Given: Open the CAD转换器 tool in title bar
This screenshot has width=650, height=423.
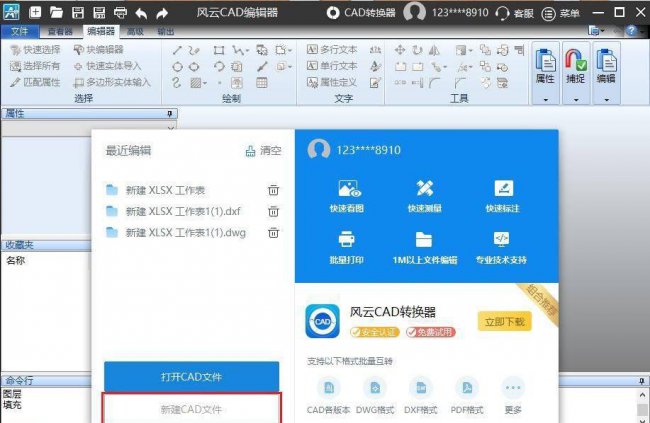Looking at the screenshot, I should [361, 13].
